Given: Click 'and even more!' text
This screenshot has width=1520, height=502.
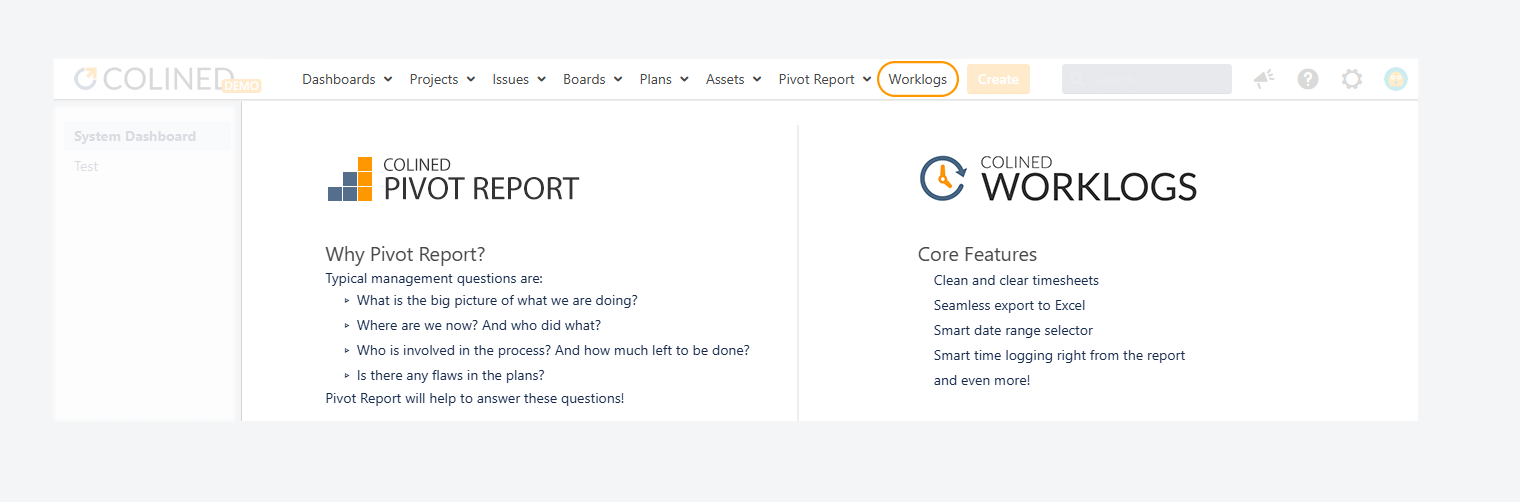Looking at the screenshot, I should point(982,380).
